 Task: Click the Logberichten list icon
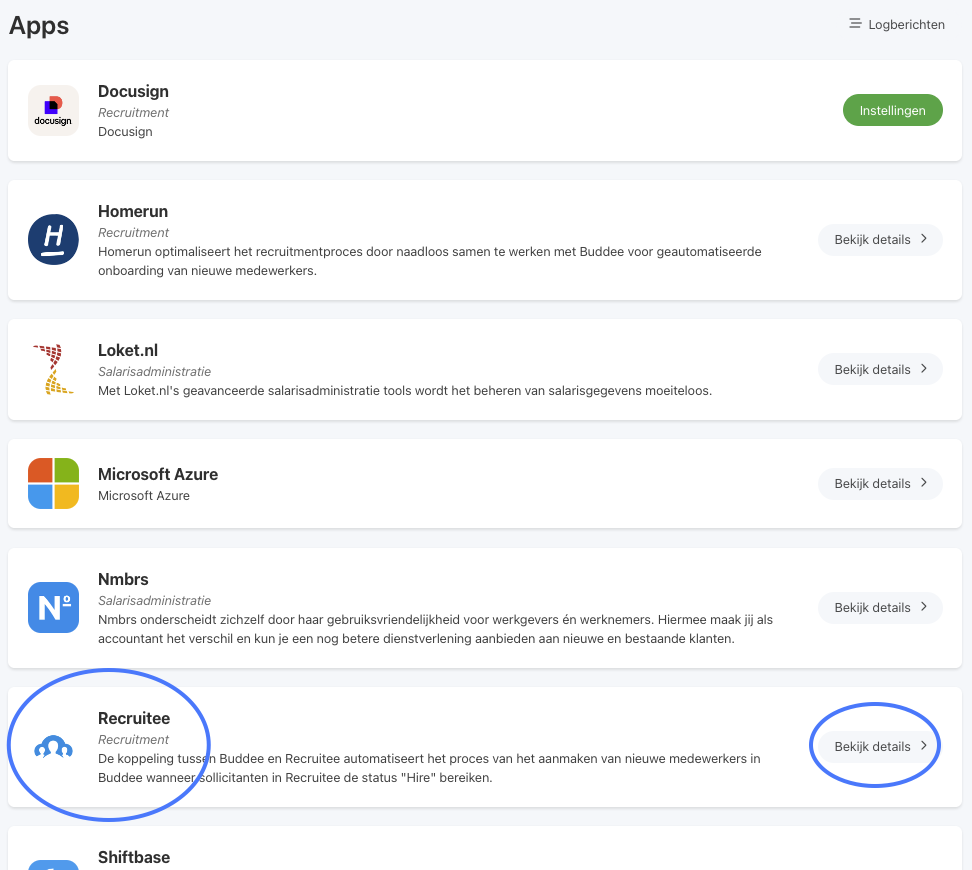pyautogui.click(x=855, y=24)
